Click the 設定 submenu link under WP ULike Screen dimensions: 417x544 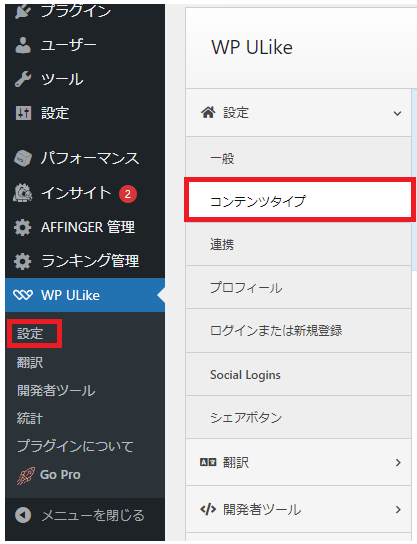[x=30, y=334]
